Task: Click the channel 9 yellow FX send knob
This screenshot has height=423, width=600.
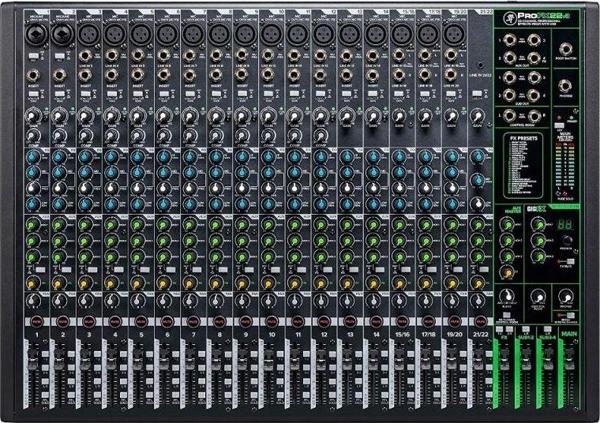Action: [241, 284]
